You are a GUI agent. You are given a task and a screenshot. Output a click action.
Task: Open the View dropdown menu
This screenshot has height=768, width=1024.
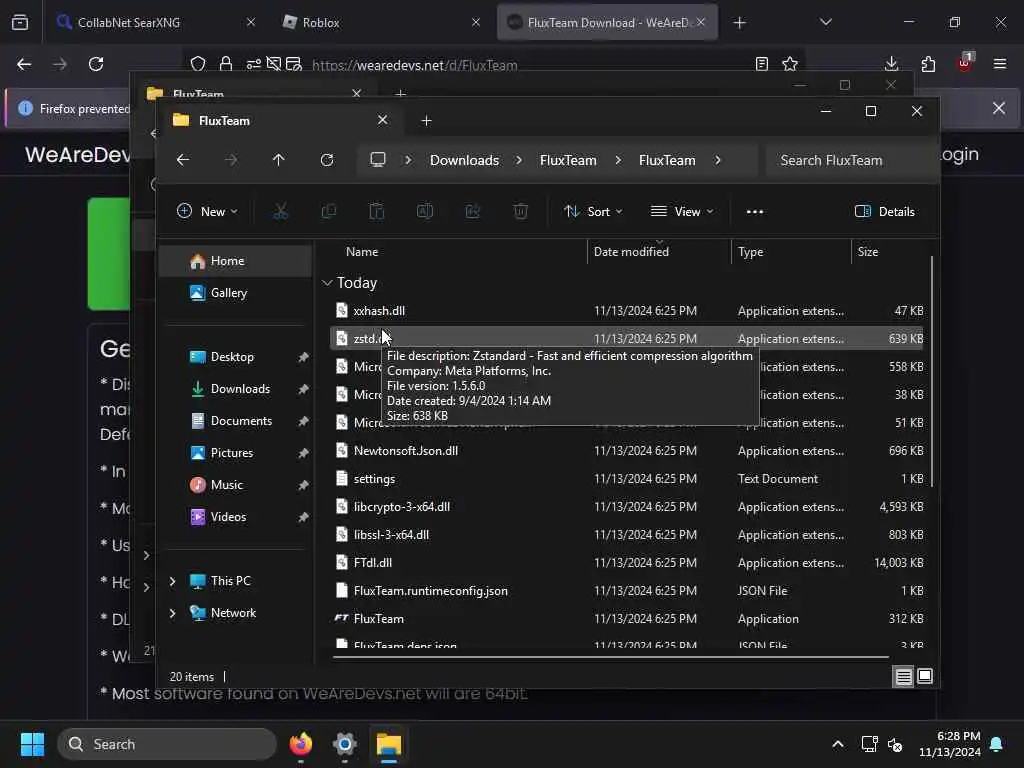pyautogui.click(x=682, y=212)
